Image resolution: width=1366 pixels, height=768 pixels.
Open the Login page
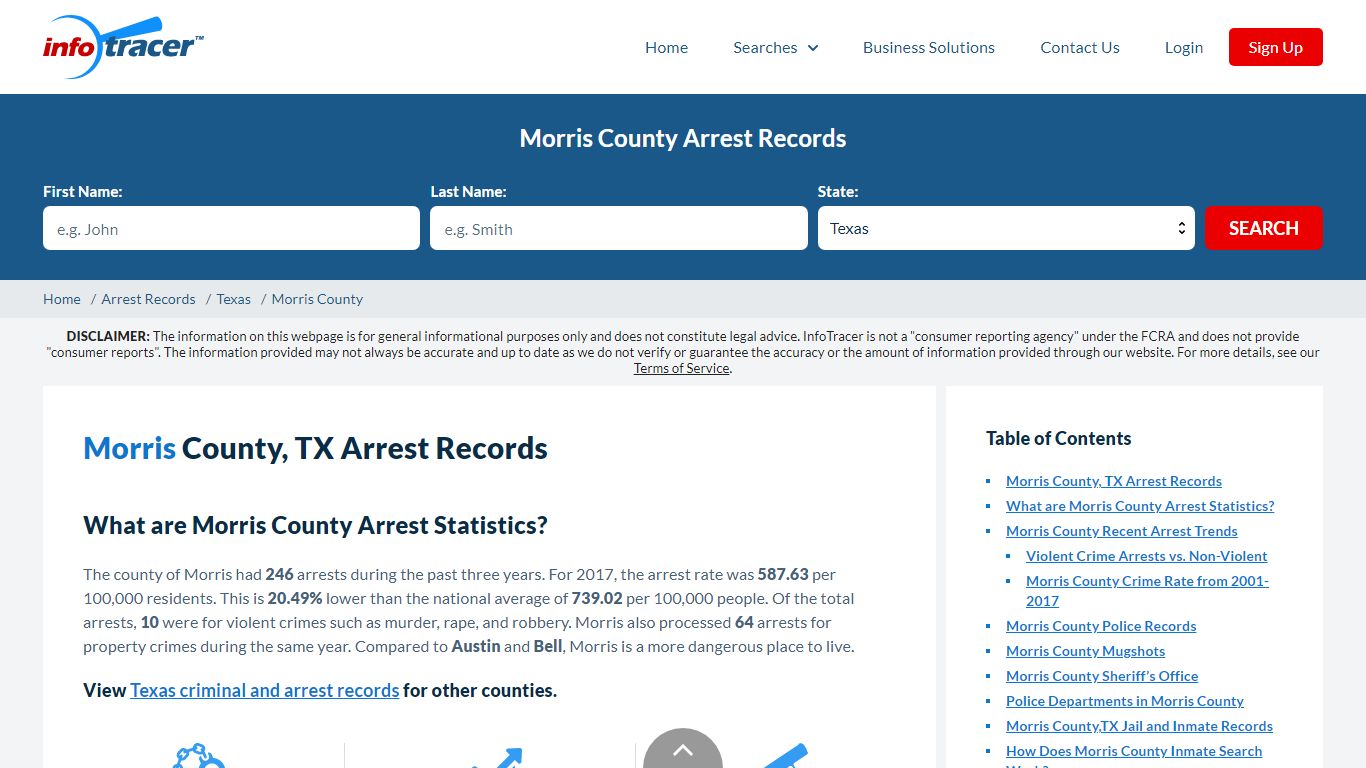coord(1184,47)
